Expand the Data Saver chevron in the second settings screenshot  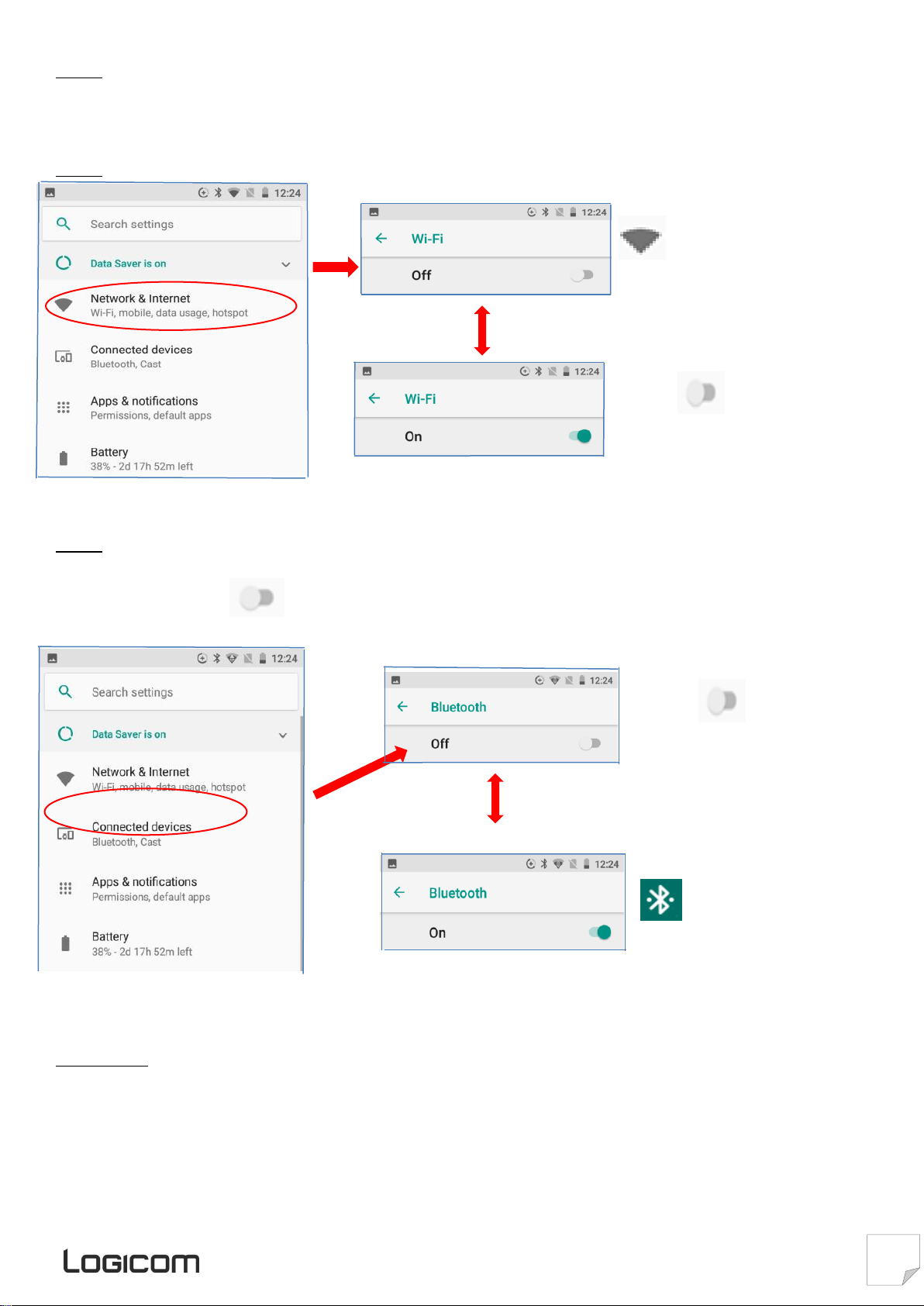[283, 735]
